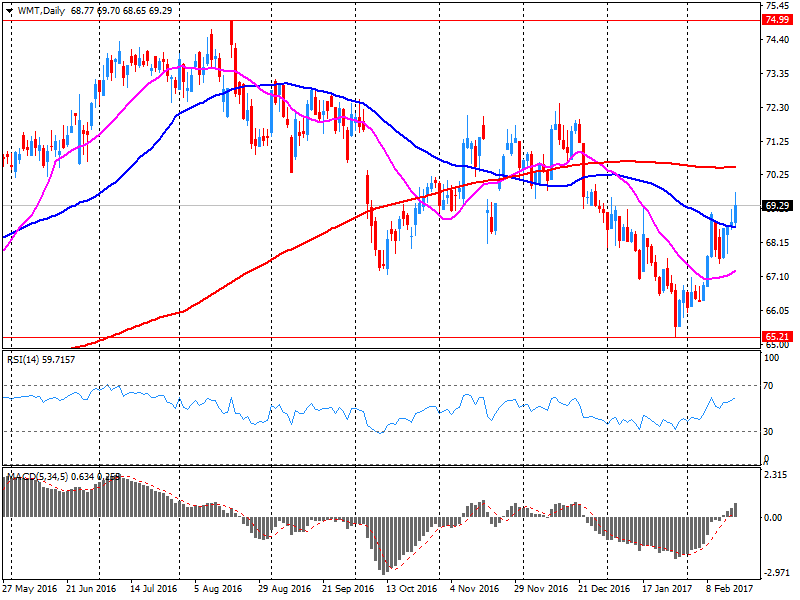Click the MACD scale value -2.971
Image resolution: width=800 pixels, height=600 pixels.
click(x=776, y=573)
